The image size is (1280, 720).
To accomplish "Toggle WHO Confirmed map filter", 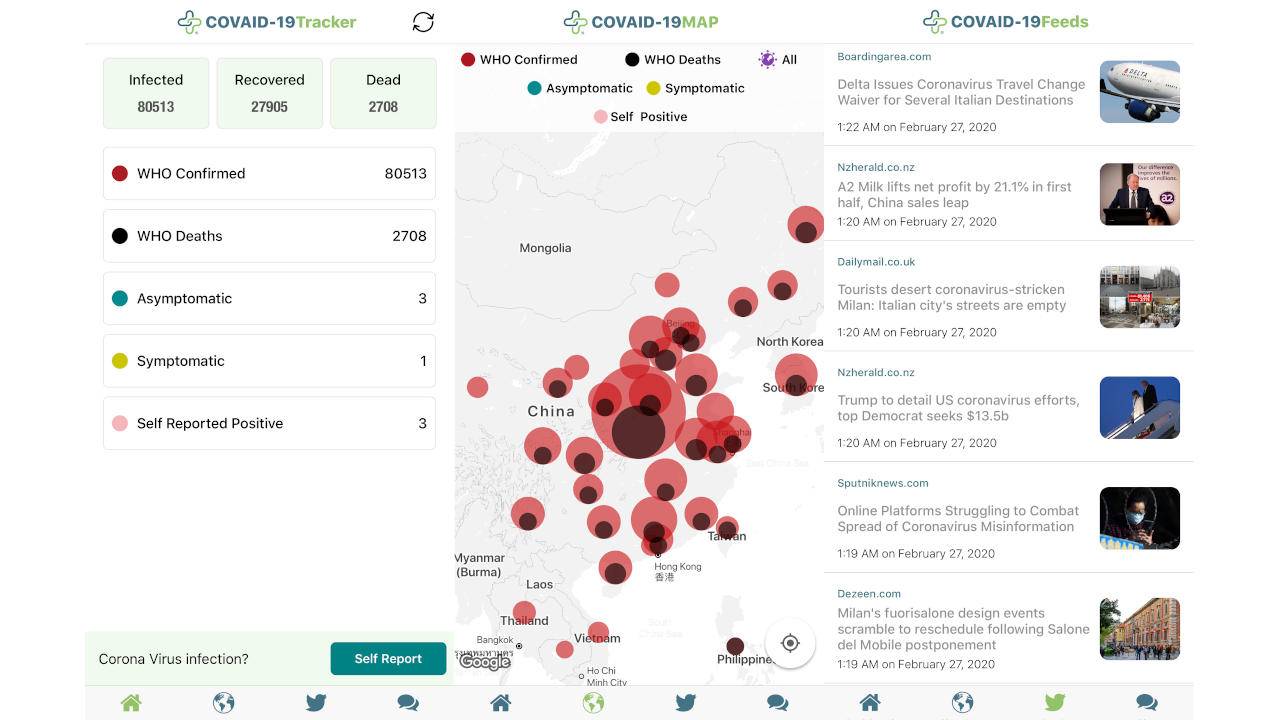I will click(519, 59).
